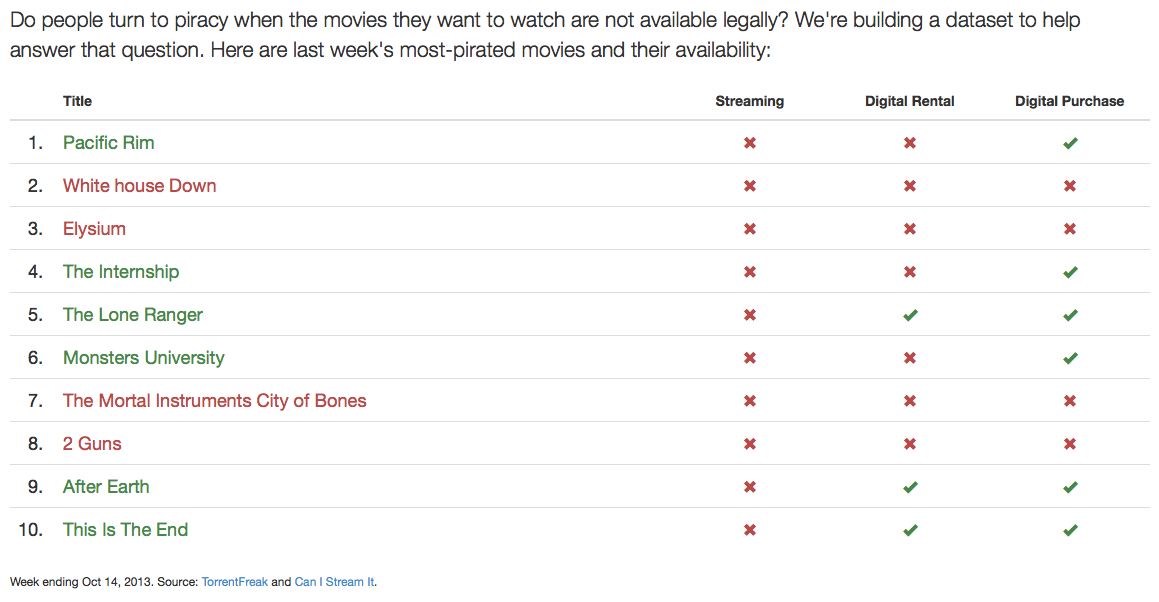This screenshot has width=1159, height=602.
Task: Click 2 Guns digital rental X icon
Action: point(910,444)
